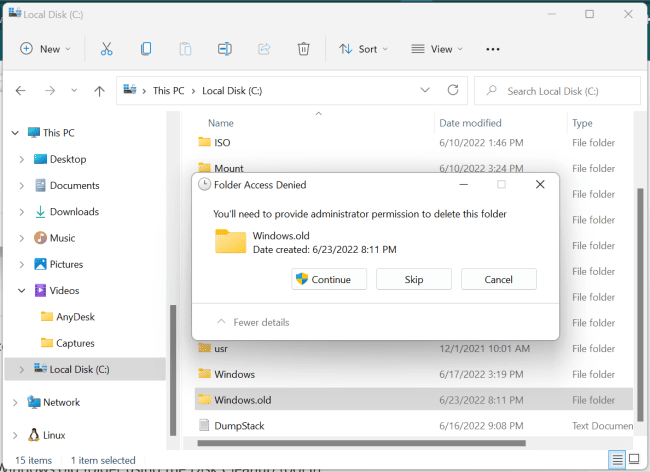Click the Copy icon in toolbar
This screenshot has width=650, height=472.
(x=146, y=49)
